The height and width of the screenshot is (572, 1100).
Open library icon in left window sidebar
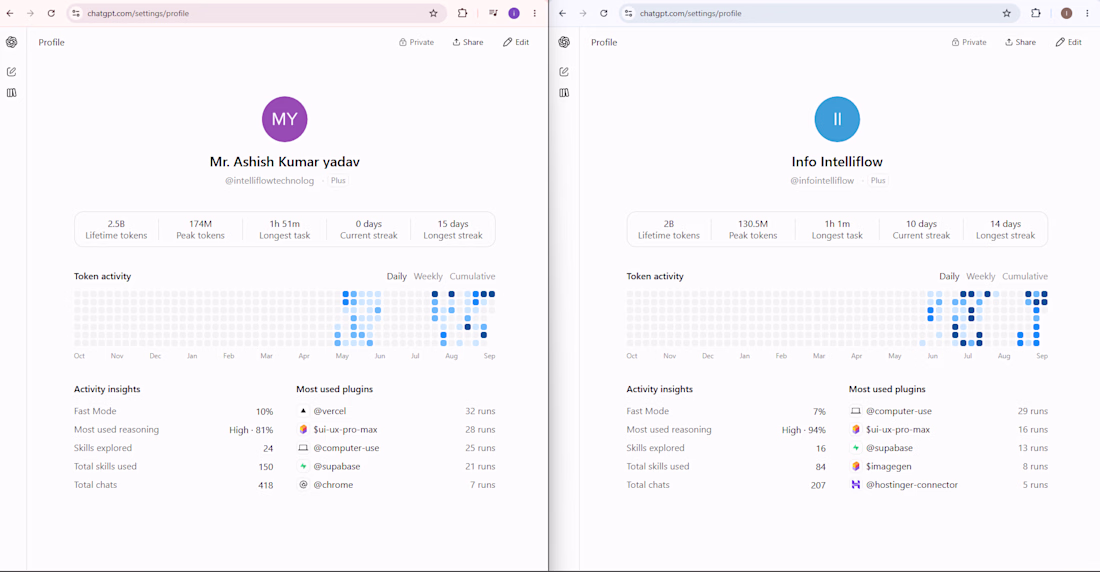pyautogui.click(x=12, y=93)
